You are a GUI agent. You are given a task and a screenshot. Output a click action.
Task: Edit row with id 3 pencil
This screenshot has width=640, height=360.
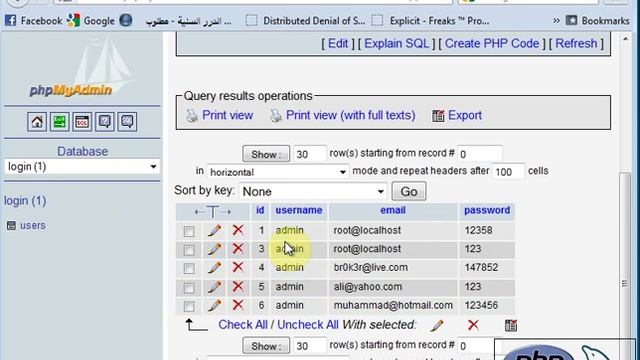(214, 249)
